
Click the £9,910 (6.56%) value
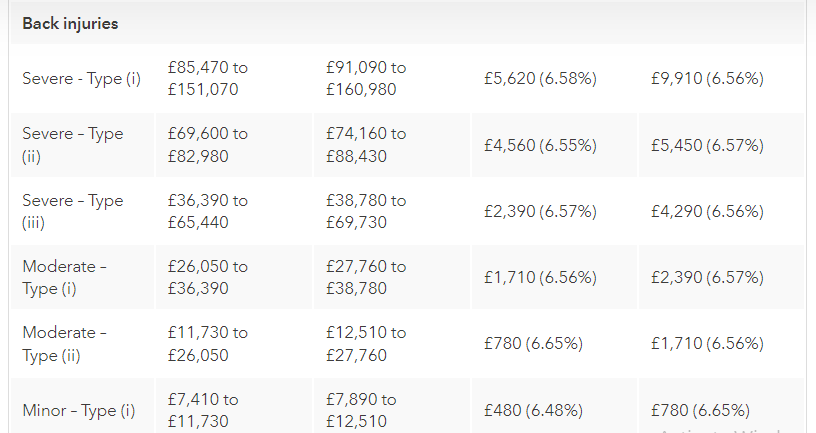click(x=707, y=79)
